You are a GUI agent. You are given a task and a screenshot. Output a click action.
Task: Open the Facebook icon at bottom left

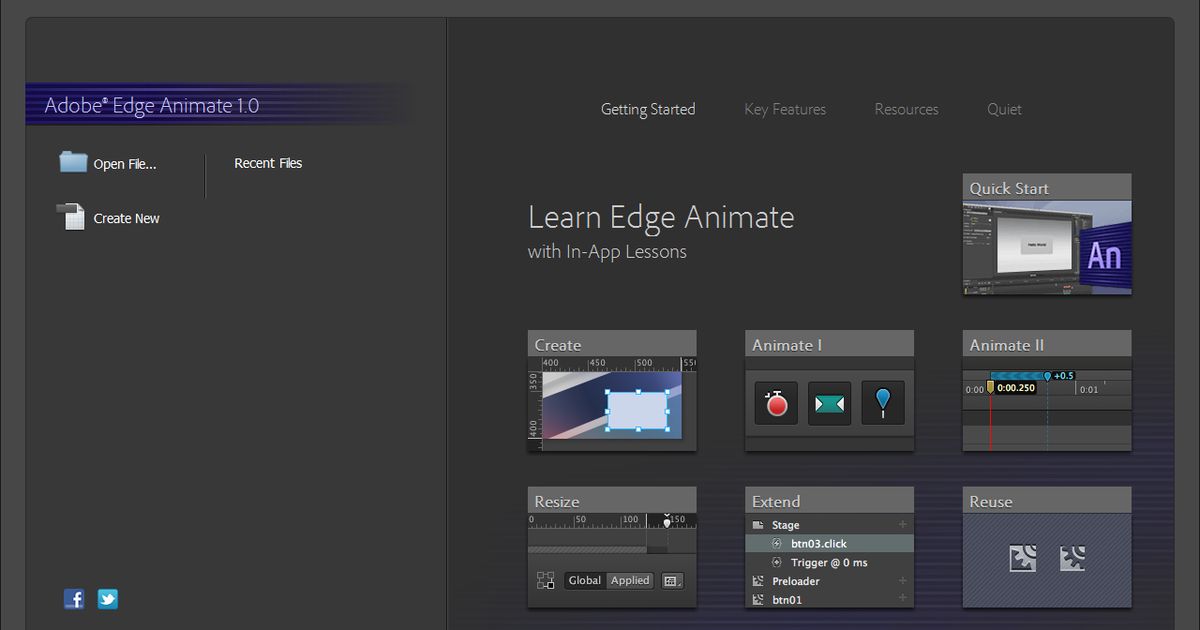(74, 598)
